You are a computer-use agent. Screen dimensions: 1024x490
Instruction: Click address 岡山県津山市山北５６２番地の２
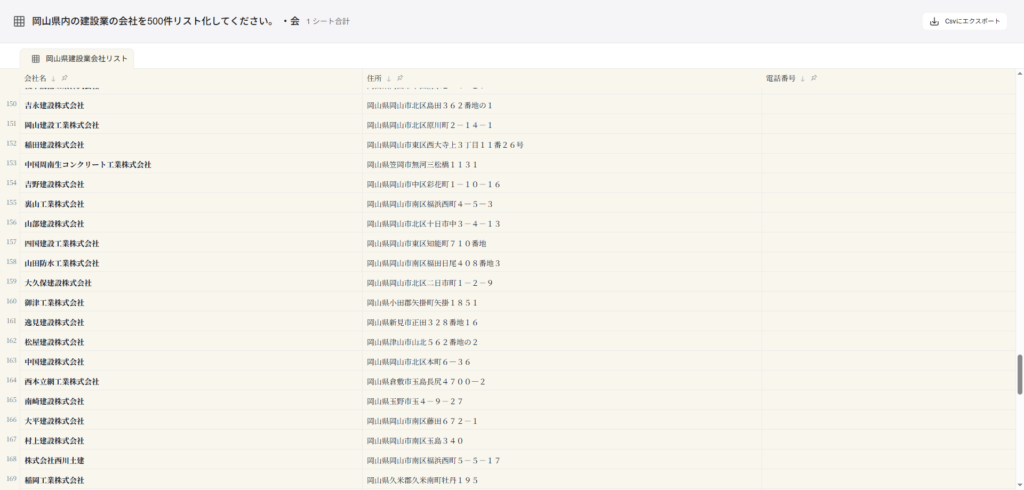point(422,342)
